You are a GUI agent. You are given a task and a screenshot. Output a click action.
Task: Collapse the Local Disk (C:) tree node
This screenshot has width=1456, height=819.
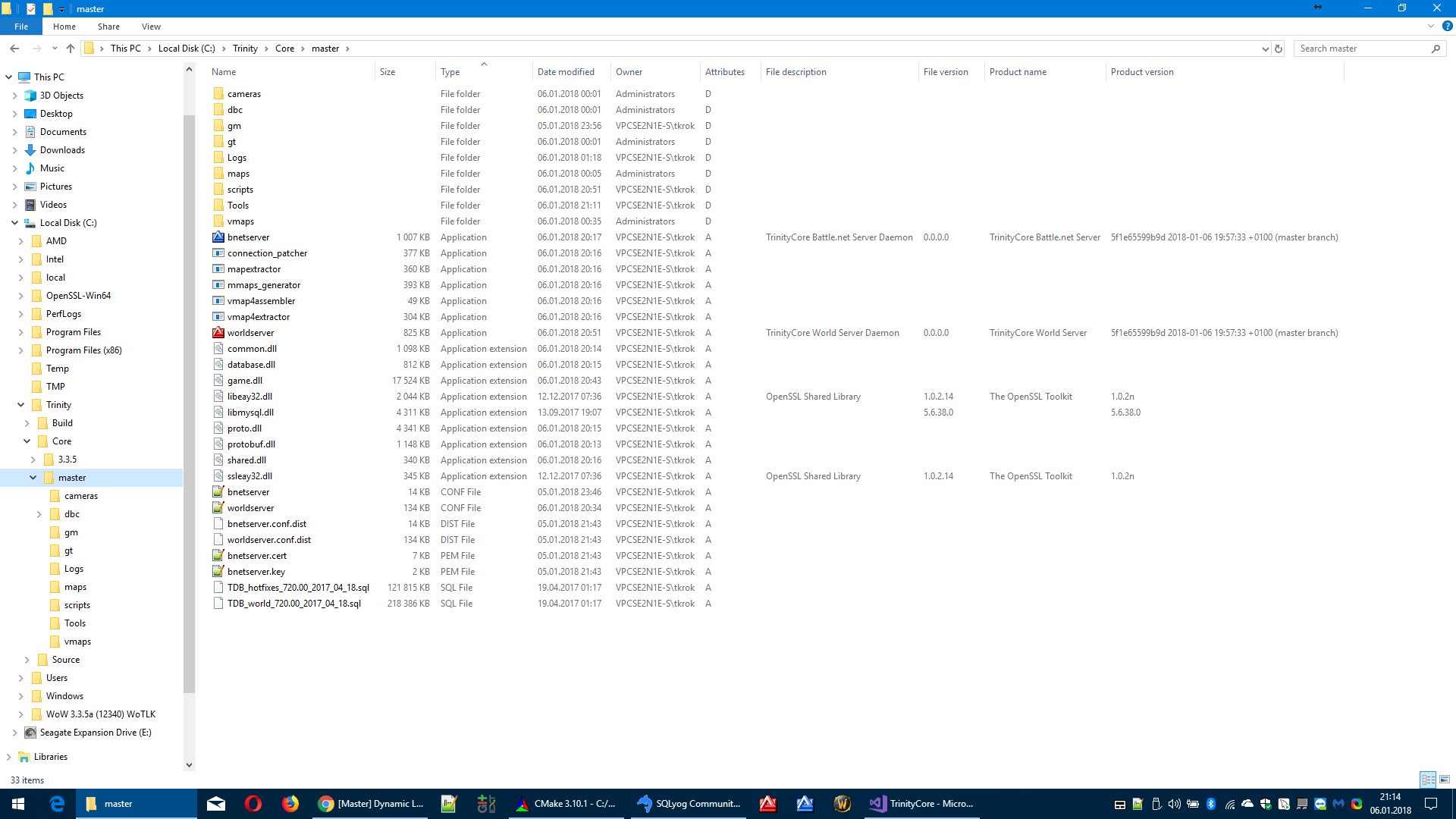point(14,222)
